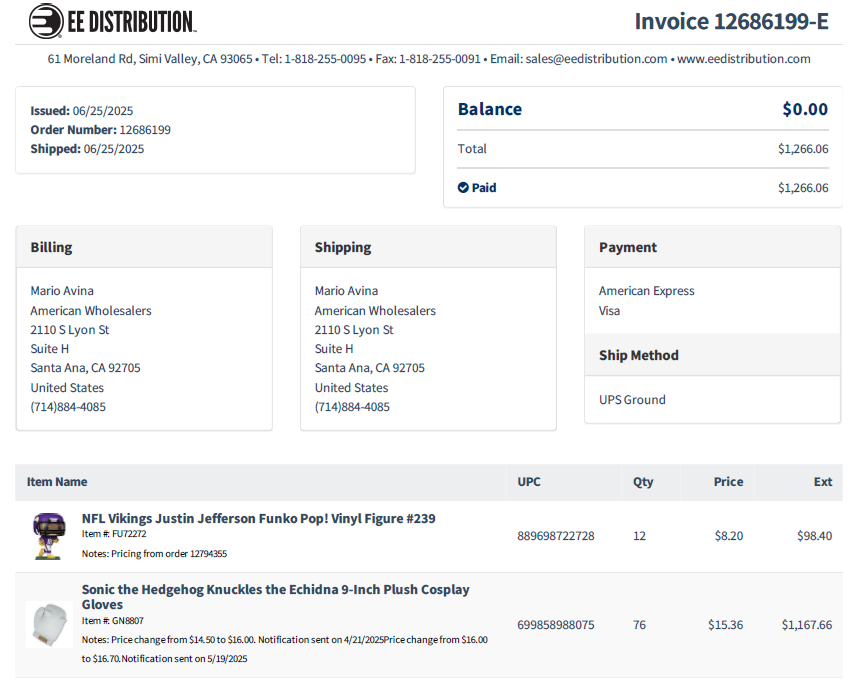Click the Balance $0.00 amount
Image resolution: width=865 pixels, height=698 pixels.
[805, 109]
